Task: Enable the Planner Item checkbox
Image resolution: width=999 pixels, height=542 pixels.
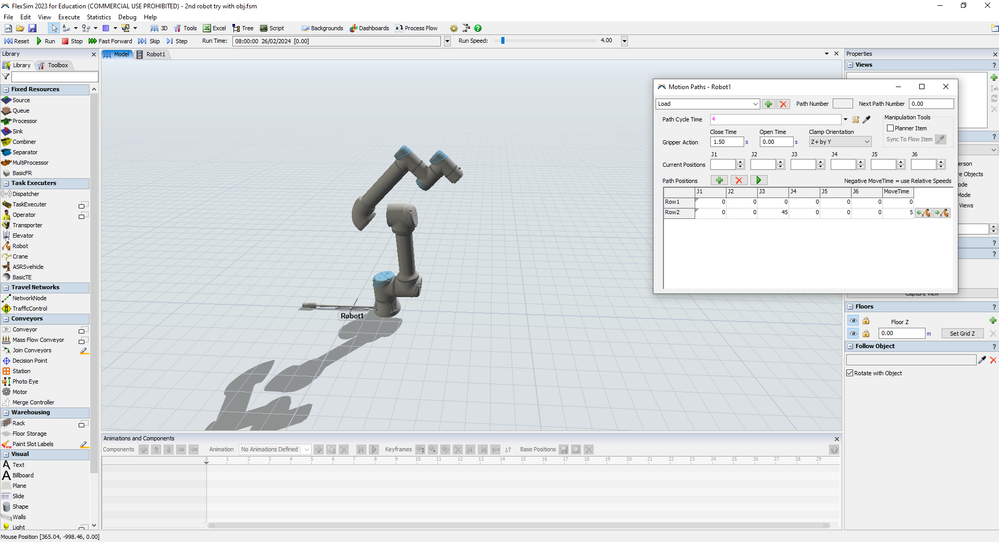Action: point(890,128)
